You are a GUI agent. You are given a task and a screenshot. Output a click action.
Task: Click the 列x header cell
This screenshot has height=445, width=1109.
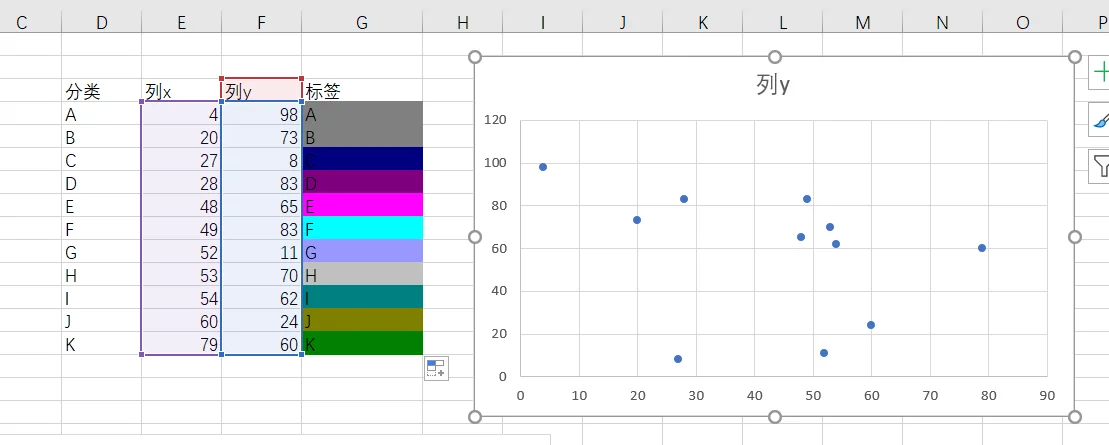pos(181,91)
